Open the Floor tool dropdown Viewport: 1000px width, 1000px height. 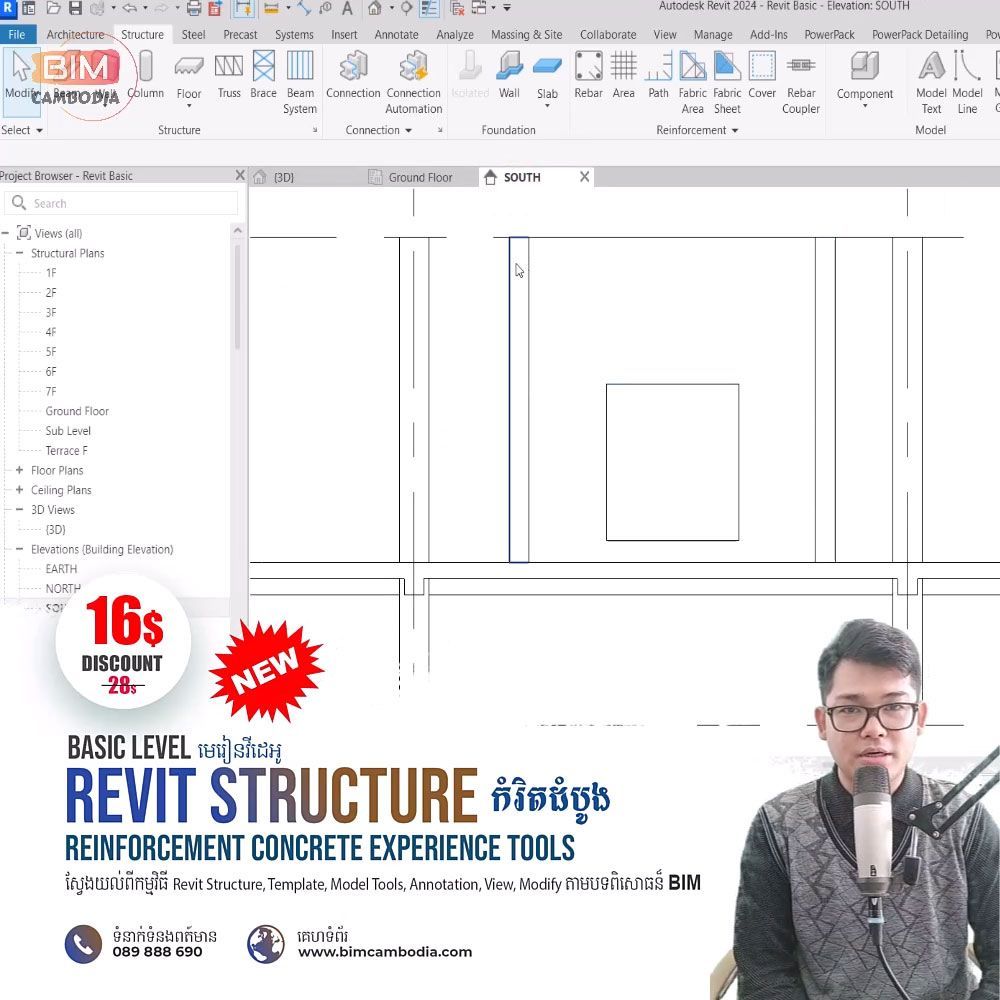click(x=189, y=105)
